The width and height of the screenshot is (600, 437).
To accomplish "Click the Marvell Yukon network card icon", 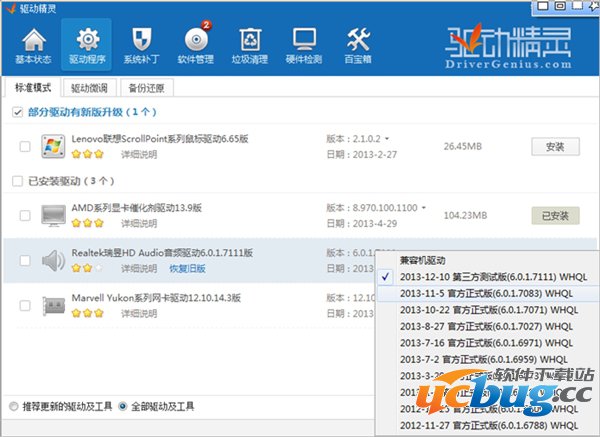I will pyautogui.click(x=53, y=306).
